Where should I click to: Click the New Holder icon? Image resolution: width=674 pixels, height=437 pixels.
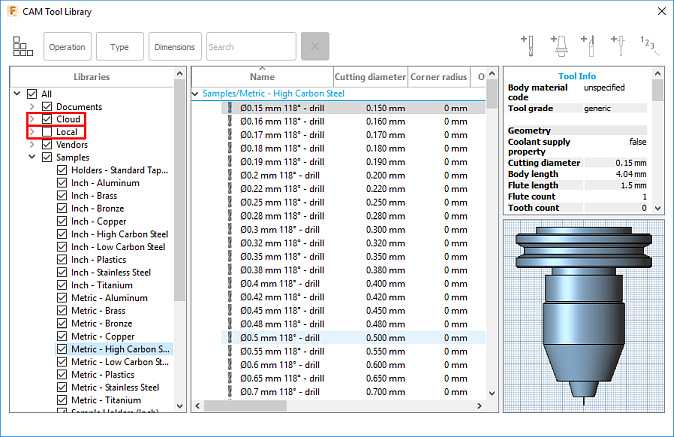point(558,46)
